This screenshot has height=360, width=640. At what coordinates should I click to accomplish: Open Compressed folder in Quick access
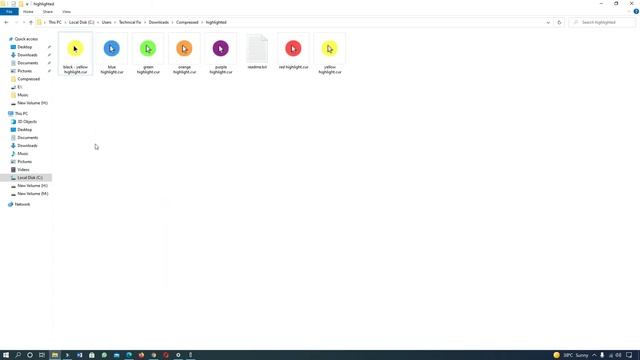[x=29, y=79]
